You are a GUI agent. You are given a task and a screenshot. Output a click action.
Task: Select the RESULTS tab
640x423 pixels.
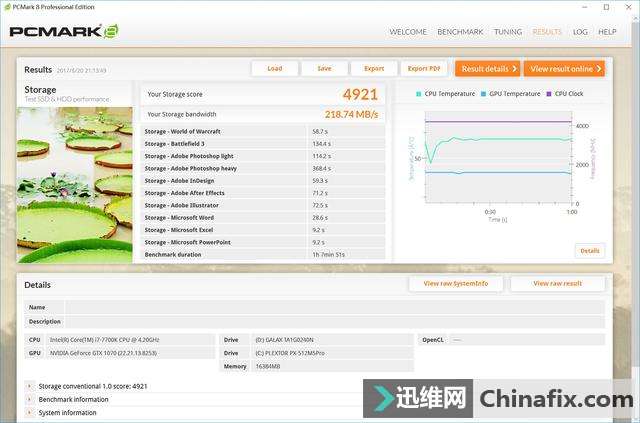[x=547, y=32]
